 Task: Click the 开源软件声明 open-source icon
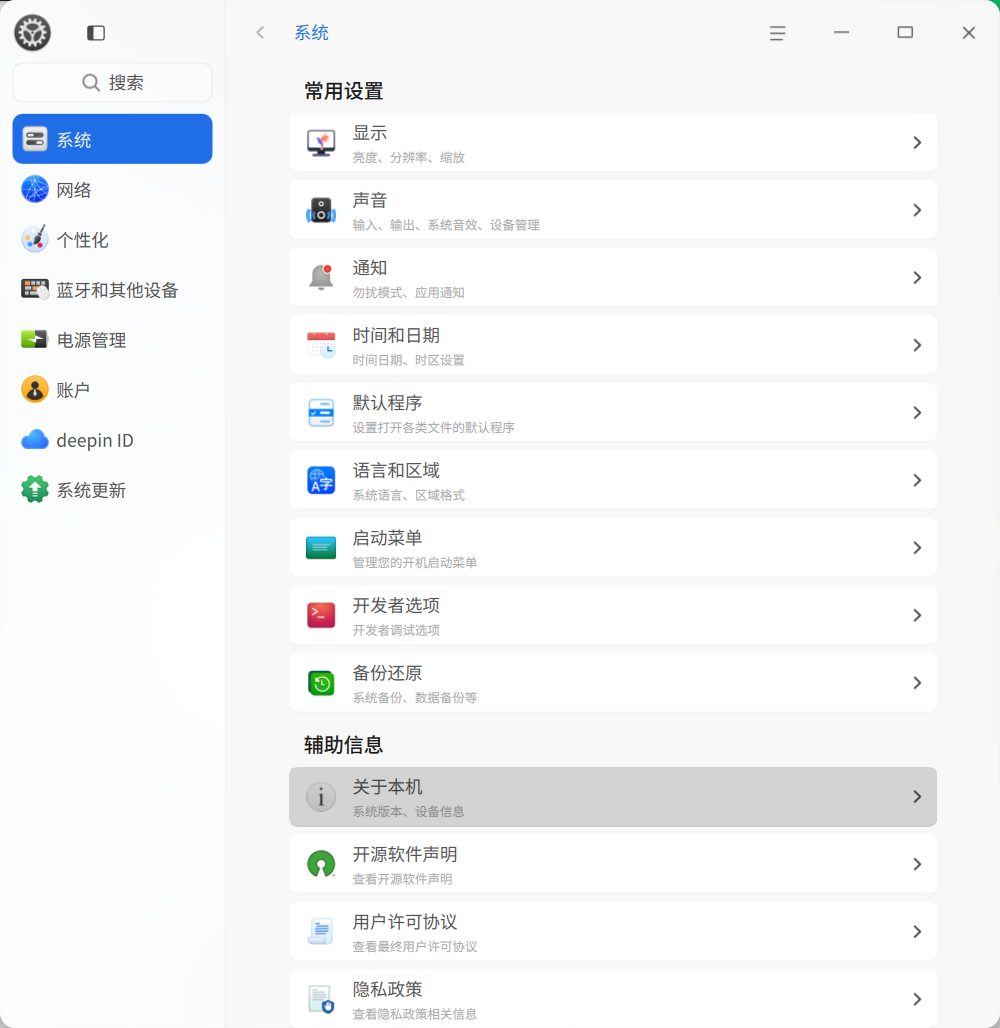(321, 864)
